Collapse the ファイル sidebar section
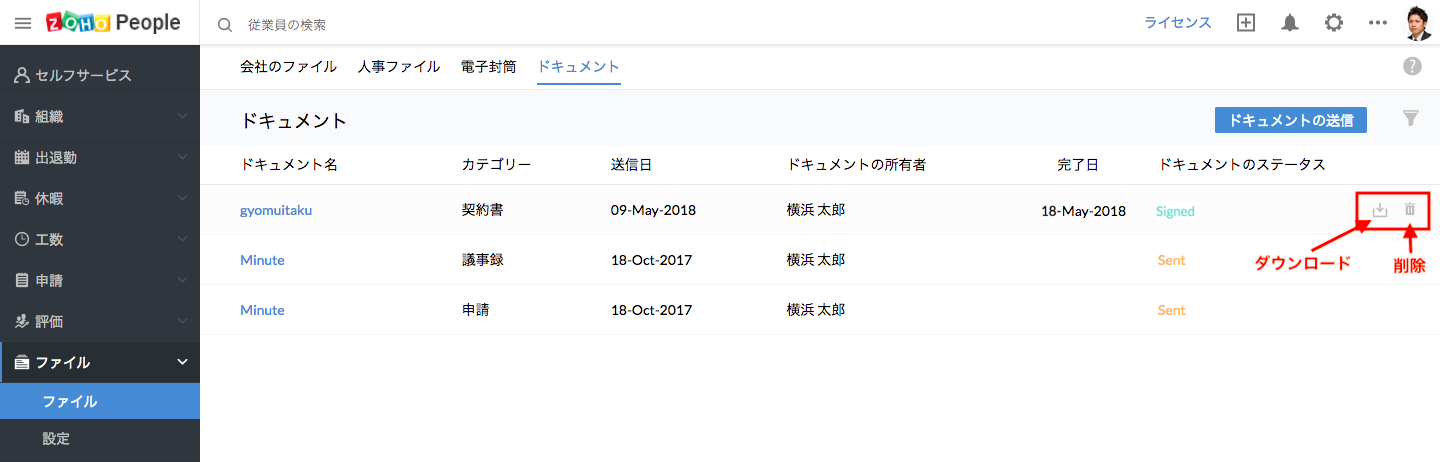This screenshot has width=1440, height=462. click(x=100, y=362)
